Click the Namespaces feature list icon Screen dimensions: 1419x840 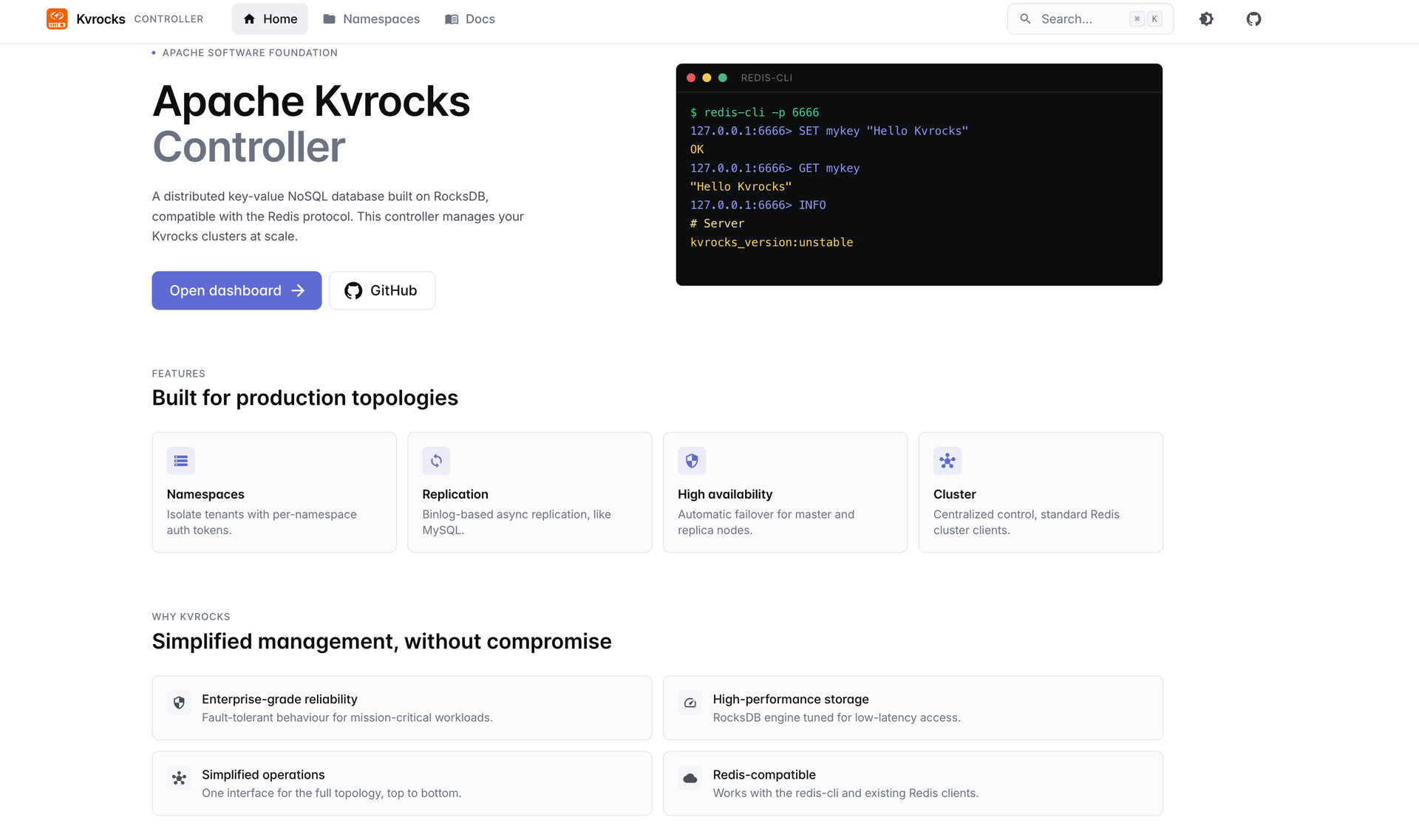[181, 461]
